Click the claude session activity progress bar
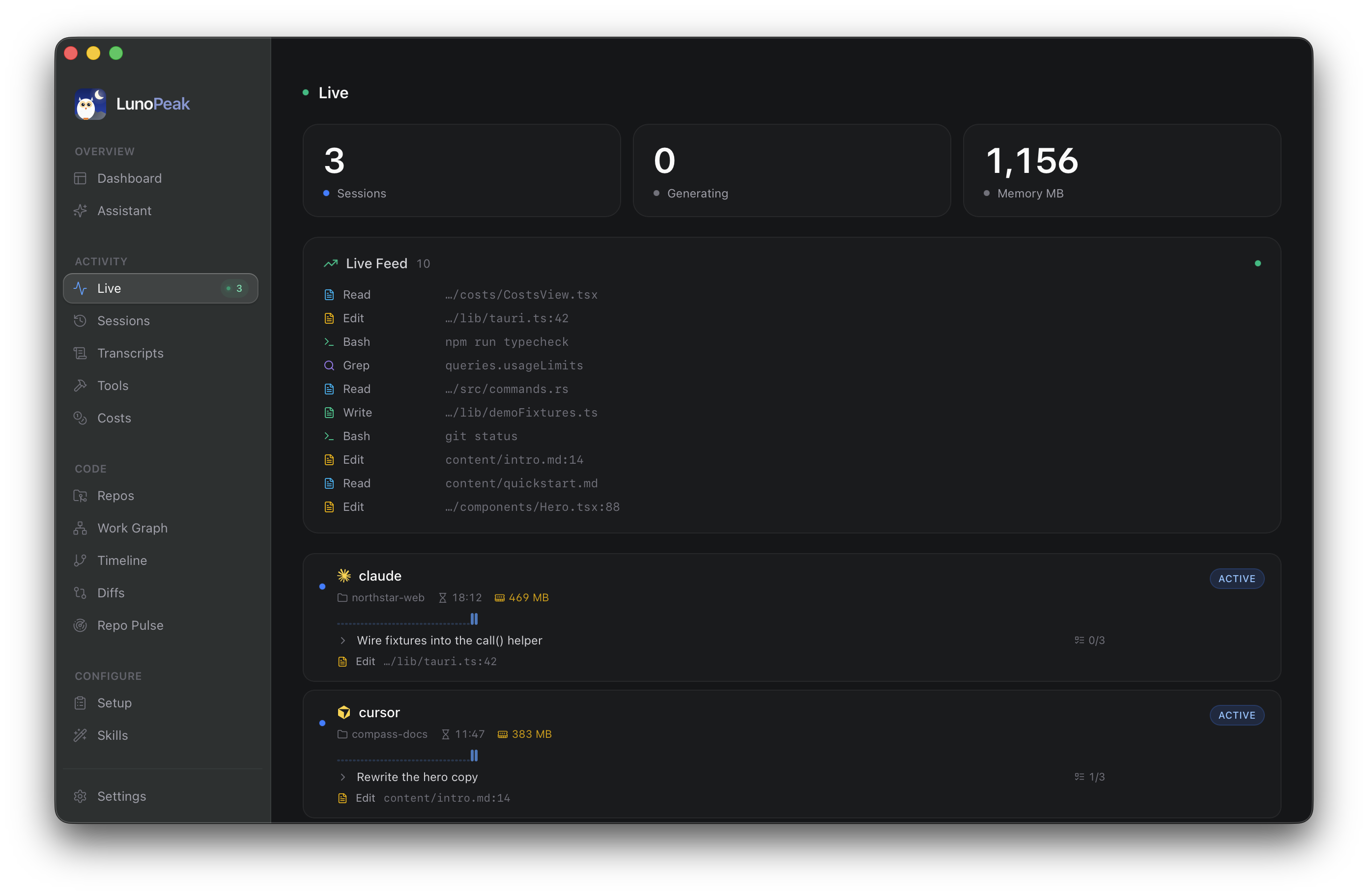Viewport: 1368px width, 896px height. [x=407, y=619]
